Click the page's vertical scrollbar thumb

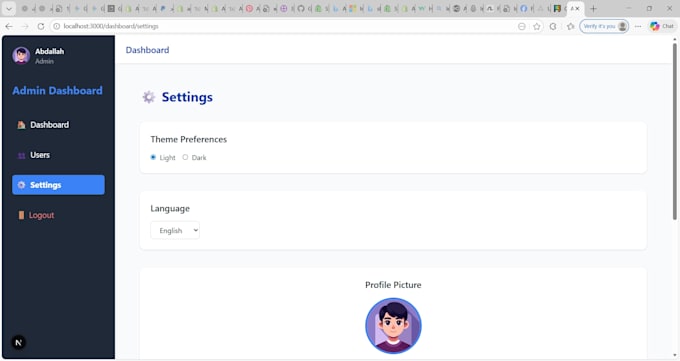tap(675, 130)
